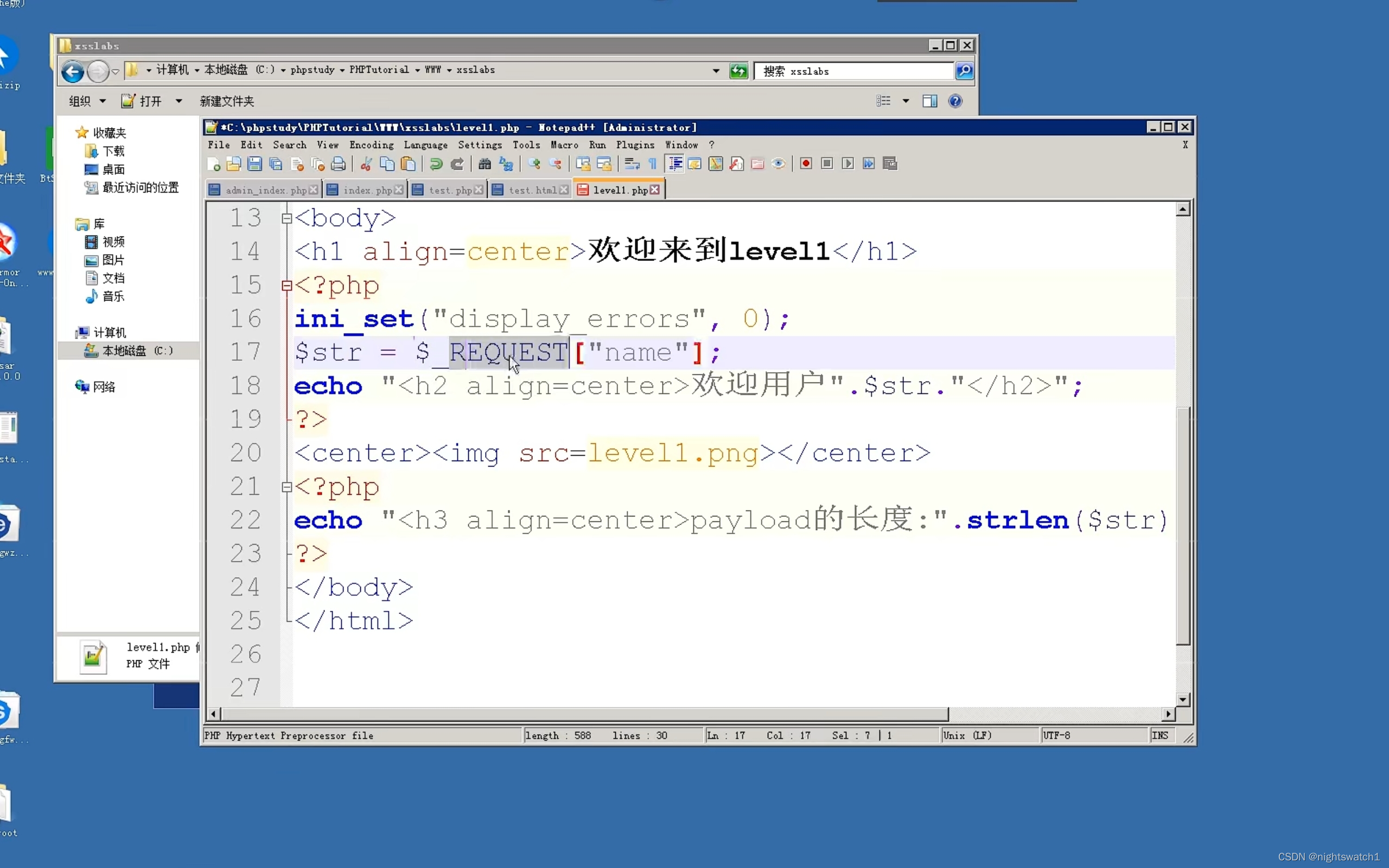Click the green Undo arrow icon
The height and width of the screenshot is (868, 1389).
click(x=436, y=164)
